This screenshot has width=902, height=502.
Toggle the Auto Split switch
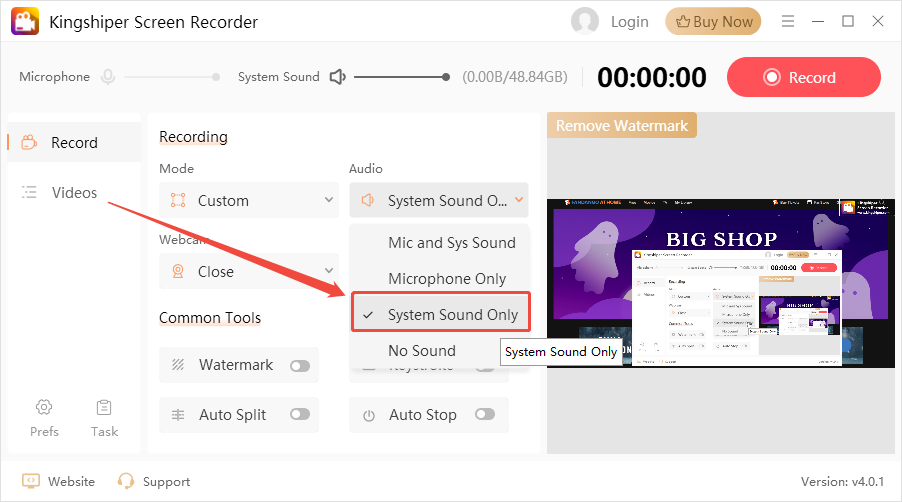pyautogui.click(x=300, y=415)
